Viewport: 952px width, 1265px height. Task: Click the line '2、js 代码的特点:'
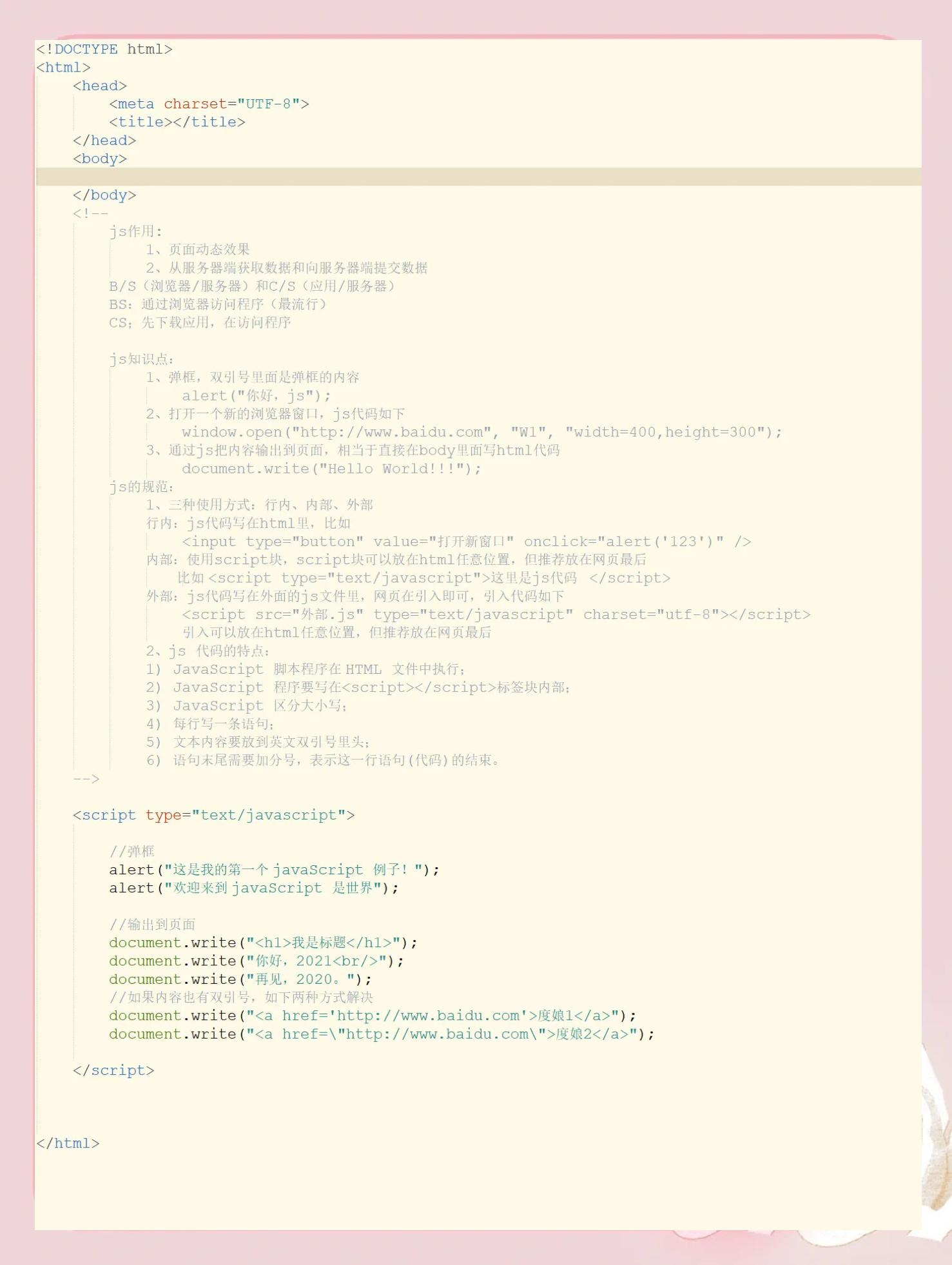tap(208, 651)
